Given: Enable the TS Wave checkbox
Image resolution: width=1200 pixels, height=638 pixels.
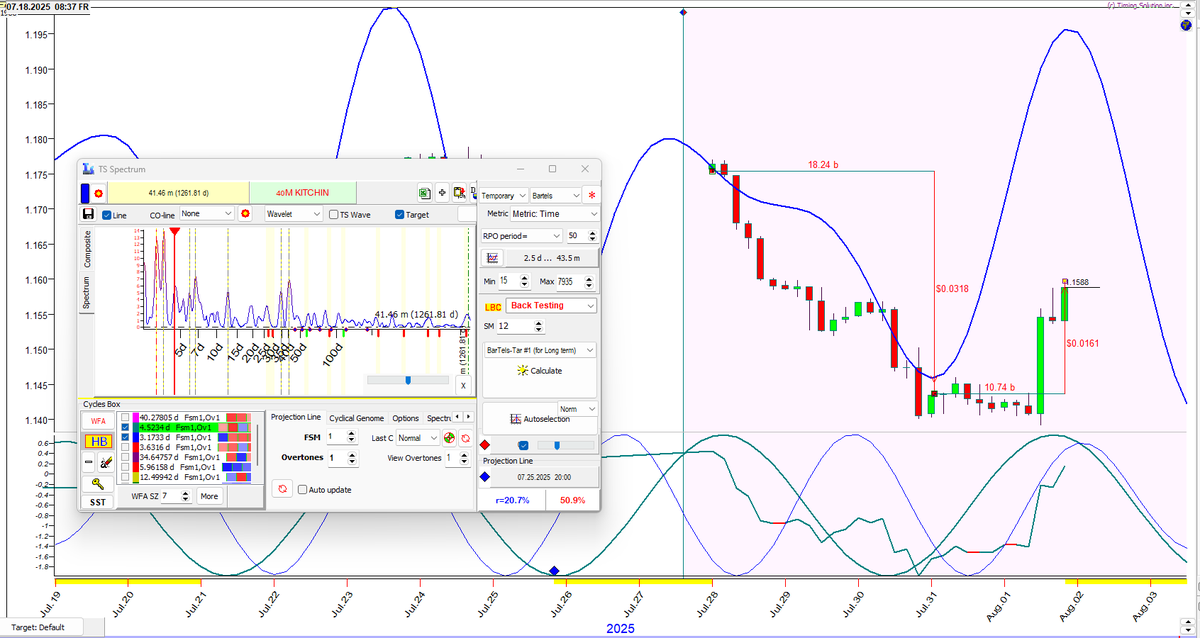Looking at the screenshot, I should [334, 213].
